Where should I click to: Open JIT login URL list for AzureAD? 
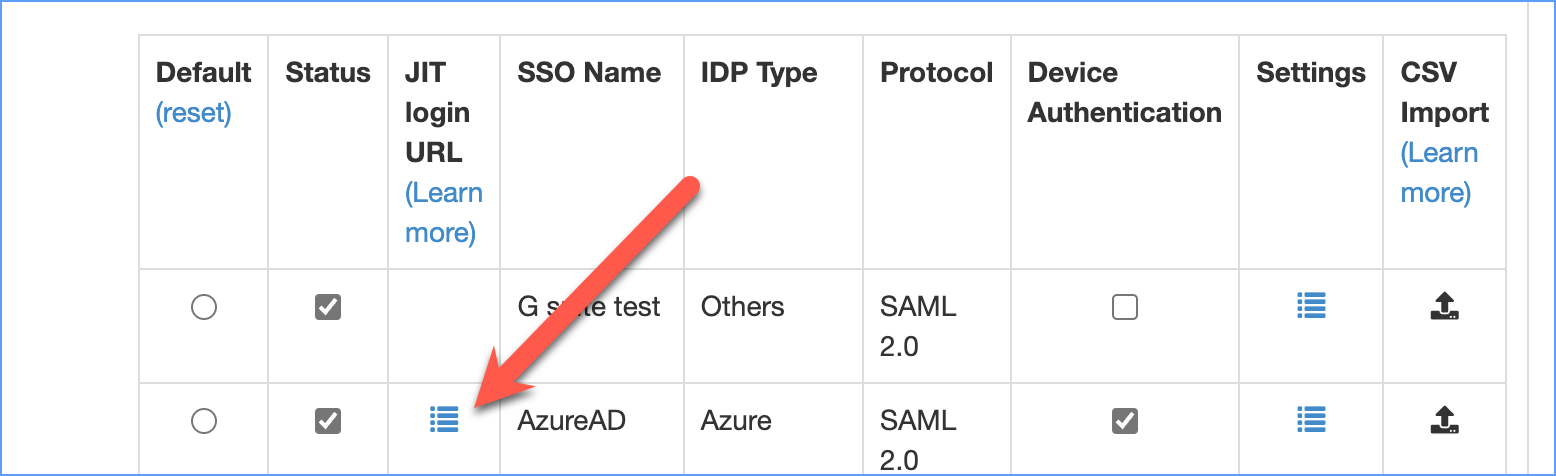click(444, 420)
